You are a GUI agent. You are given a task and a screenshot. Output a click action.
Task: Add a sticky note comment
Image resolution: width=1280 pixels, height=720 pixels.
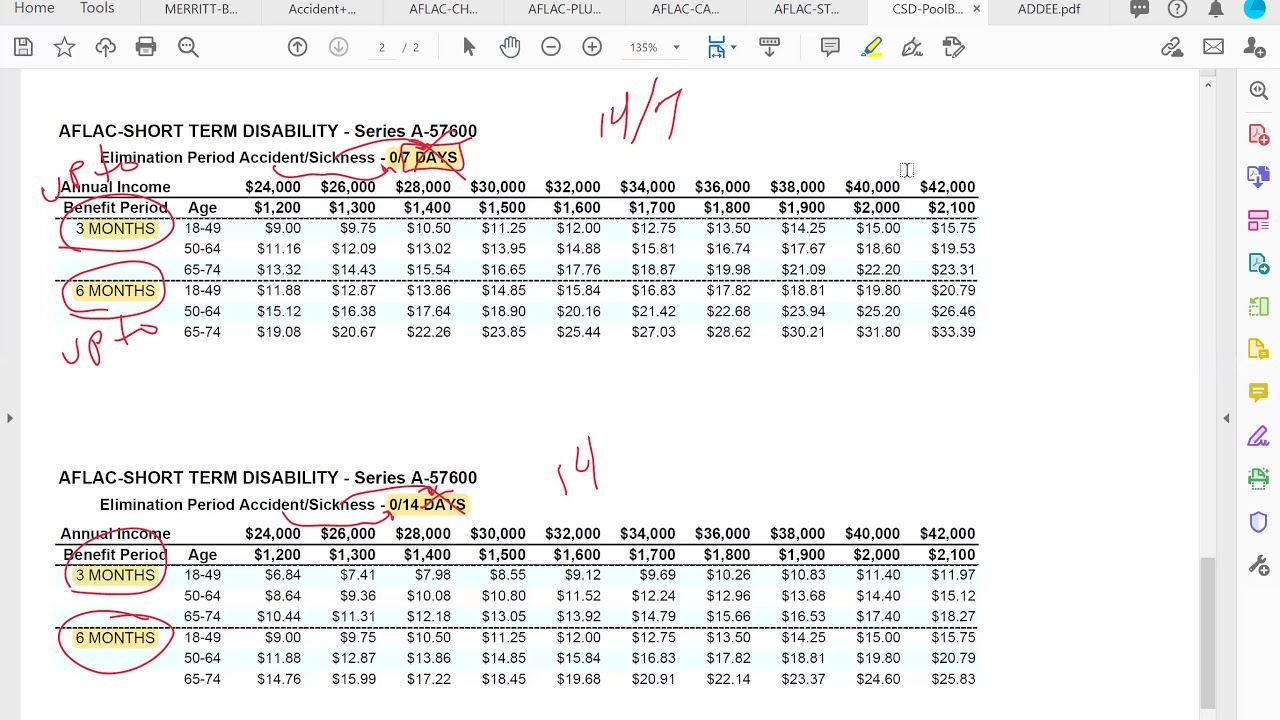click(830, 47)
